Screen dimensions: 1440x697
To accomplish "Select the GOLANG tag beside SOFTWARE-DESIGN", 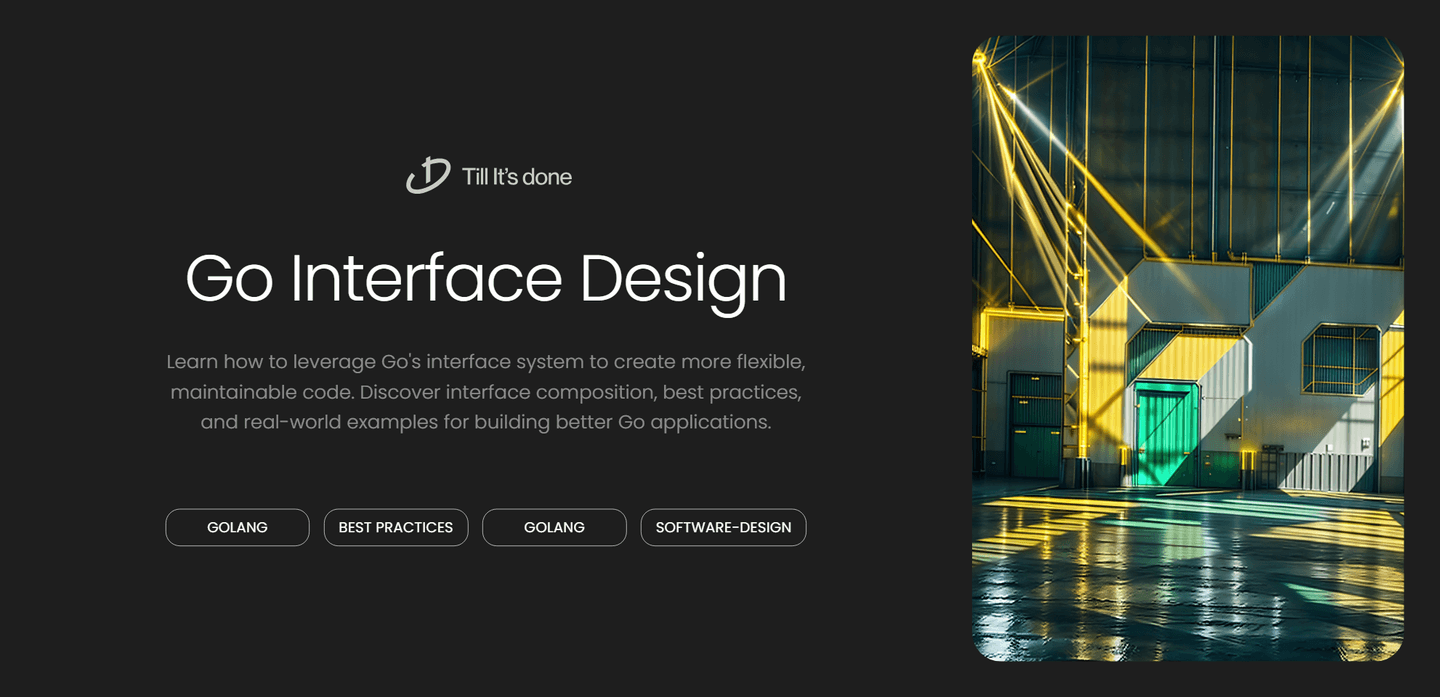I will click(x=554, y=527).
